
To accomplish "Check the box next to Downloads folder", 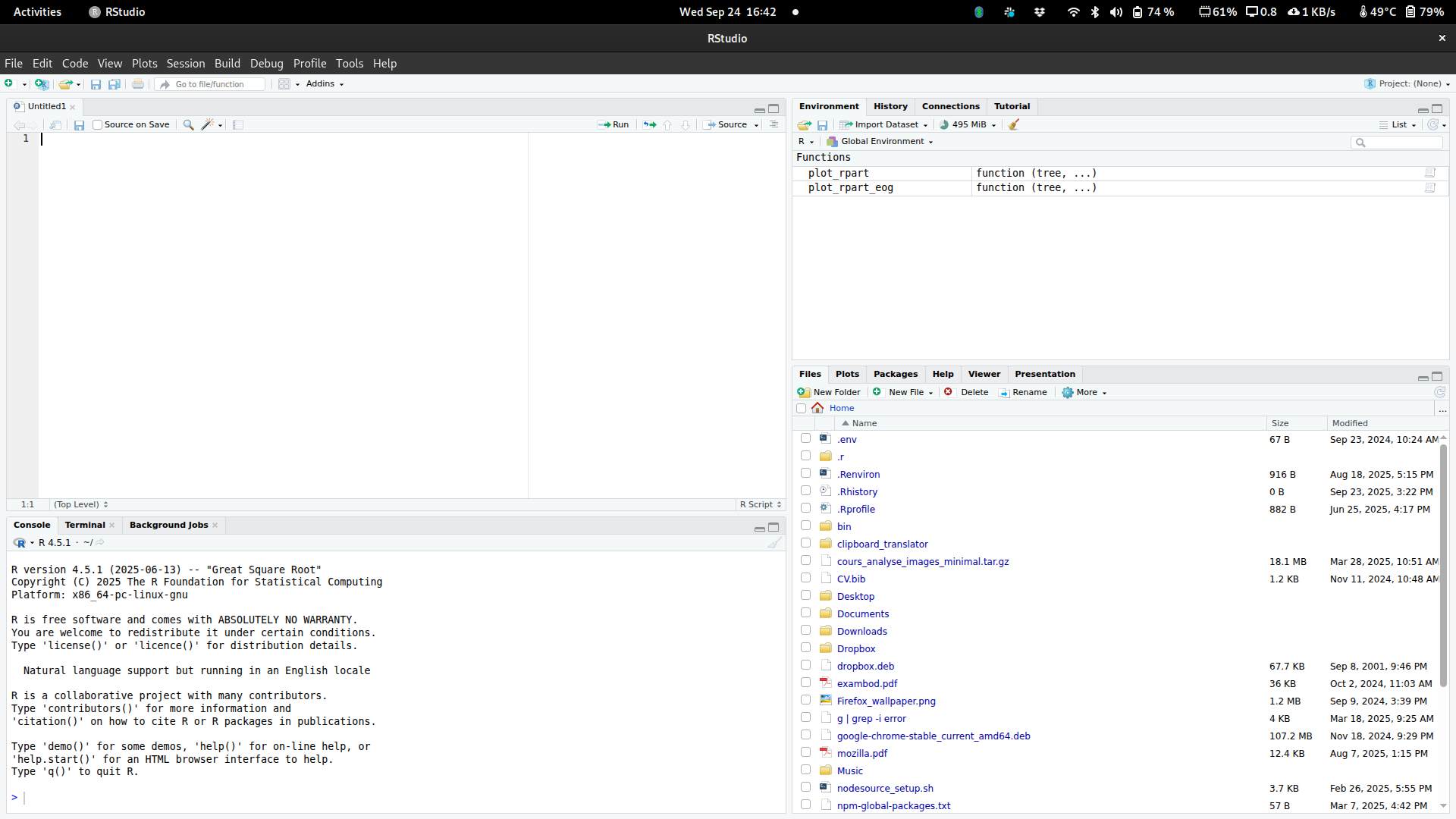I will tap(805, 631).
